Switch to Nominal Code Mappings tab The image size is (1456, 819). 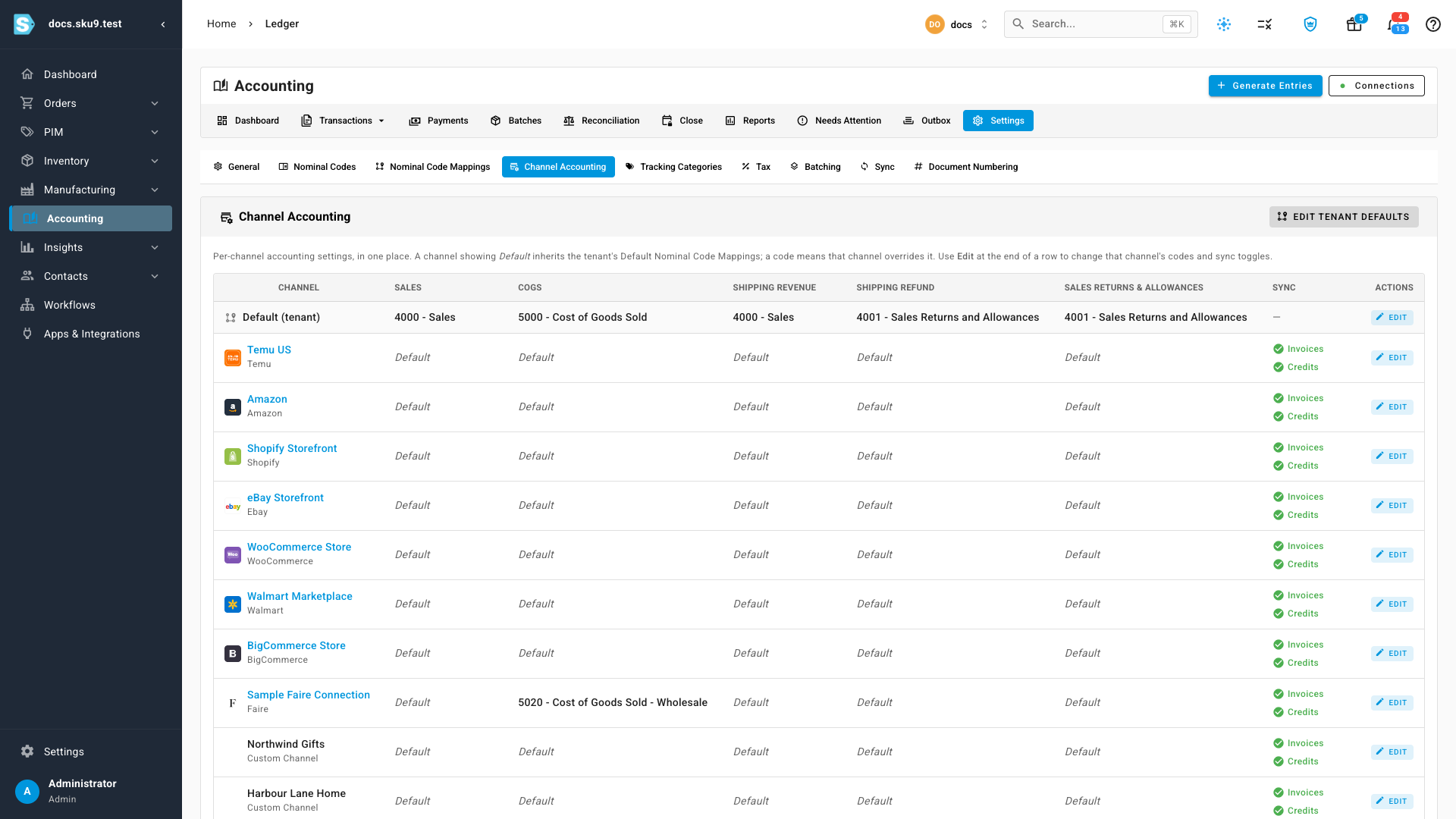tap(433, 167)
